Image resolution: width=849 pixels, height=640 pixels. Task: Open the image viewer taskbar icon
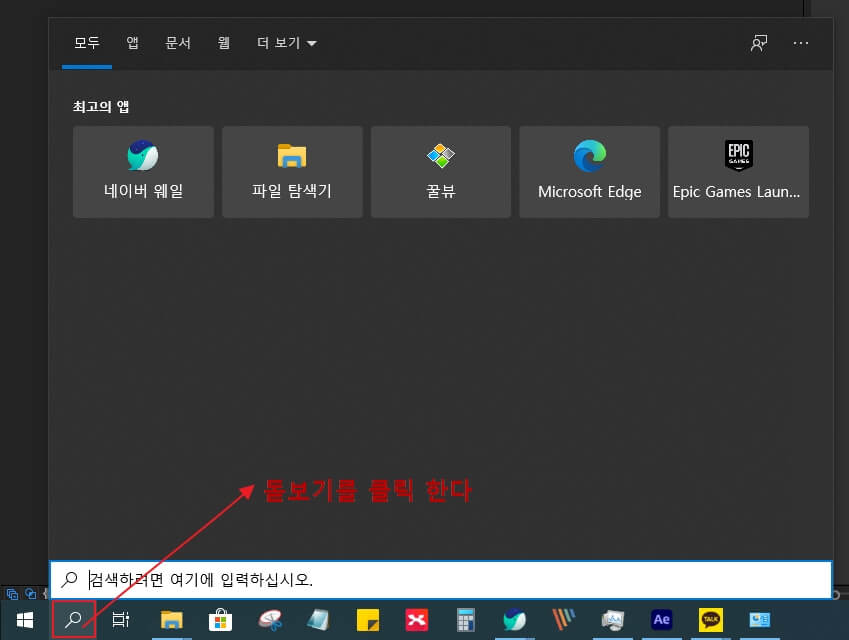(612, 620)
